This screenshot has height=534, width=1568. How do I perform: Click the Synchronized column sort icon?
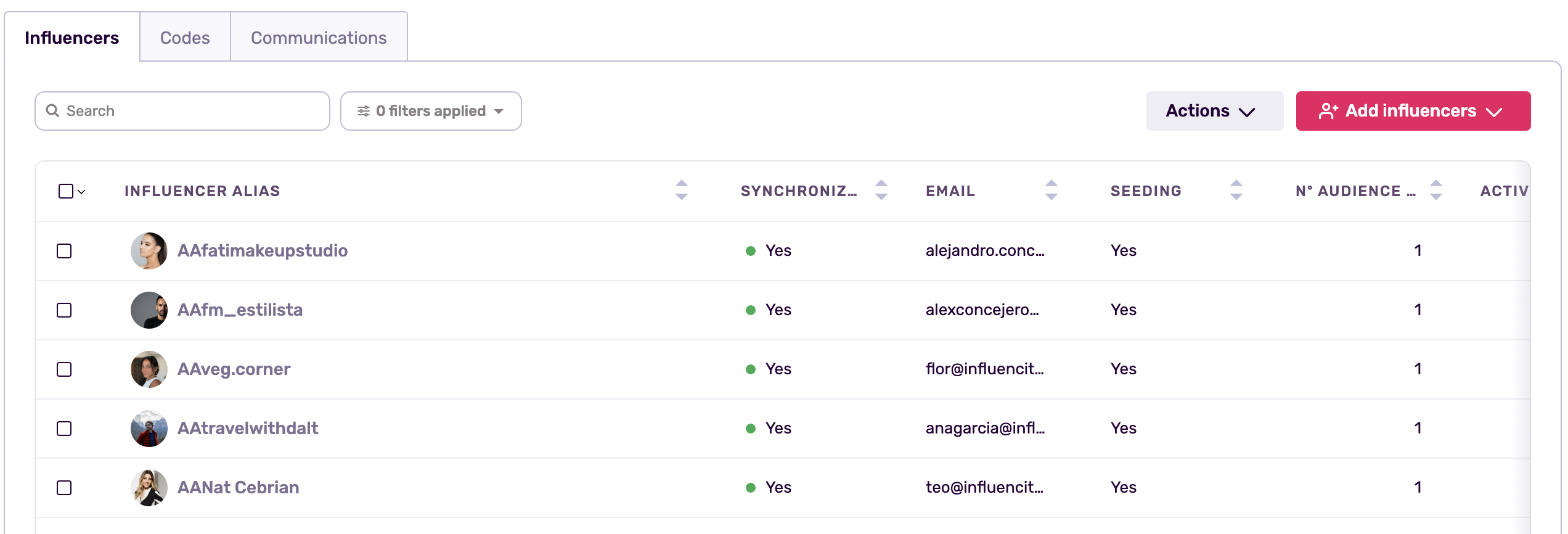[x=881, y=190]
